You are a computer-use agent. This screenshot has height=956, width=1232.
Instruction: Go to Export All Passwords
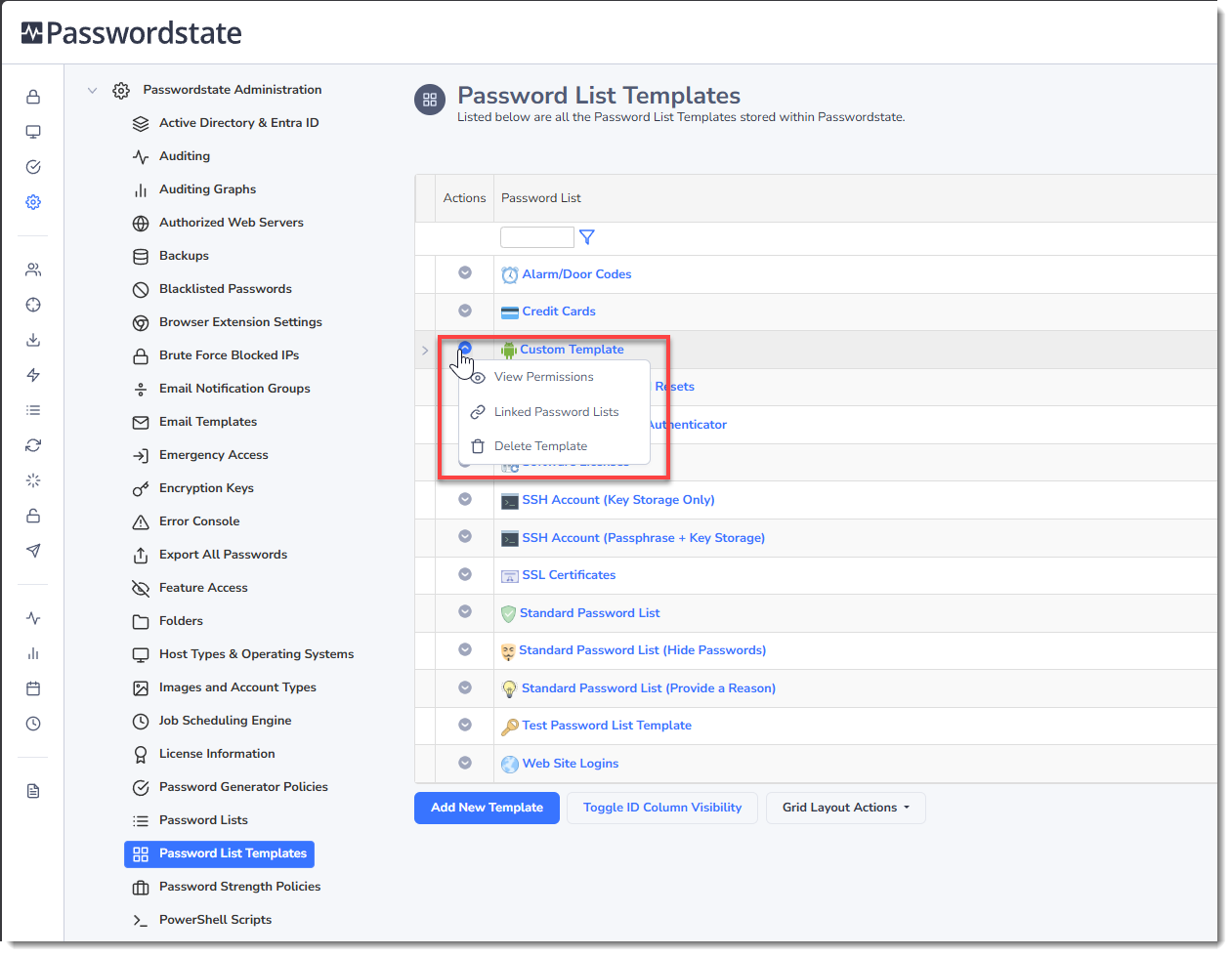(x=224, y=555)
